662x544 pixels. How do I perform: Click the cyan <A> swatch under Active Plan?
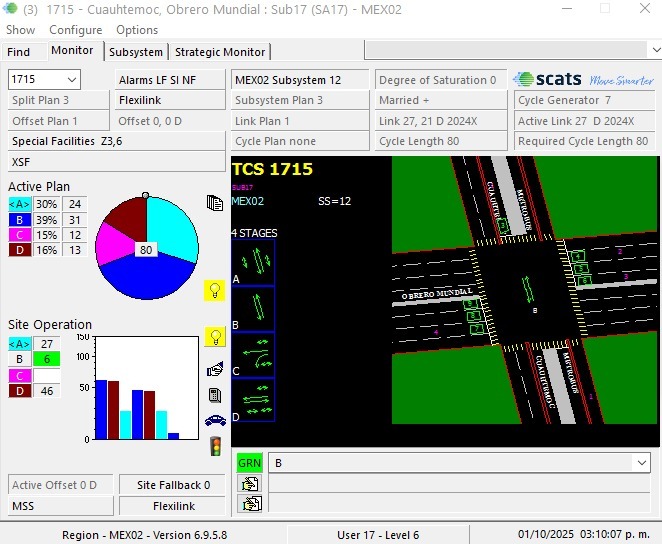click(19, 204)
